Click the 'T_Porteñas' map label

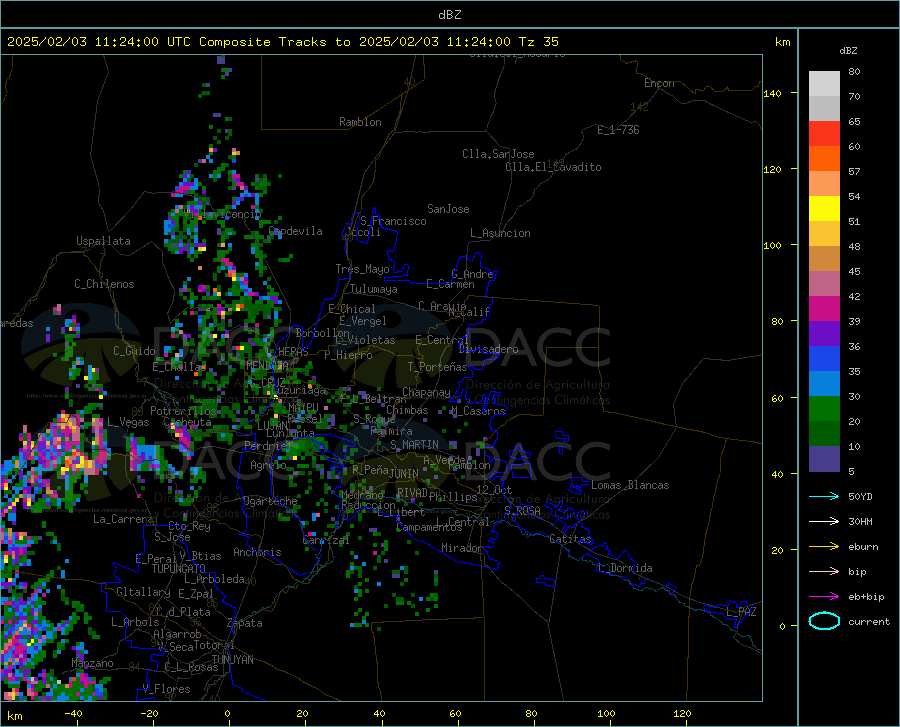click(437, 367)
